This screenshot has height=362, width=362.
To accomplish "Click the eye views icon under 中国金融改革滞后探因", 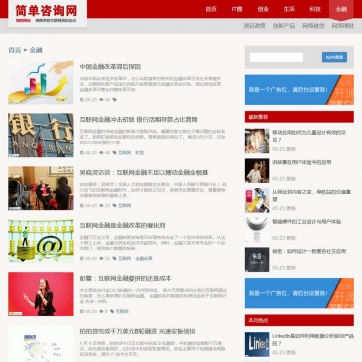I will tap(101, 100).
